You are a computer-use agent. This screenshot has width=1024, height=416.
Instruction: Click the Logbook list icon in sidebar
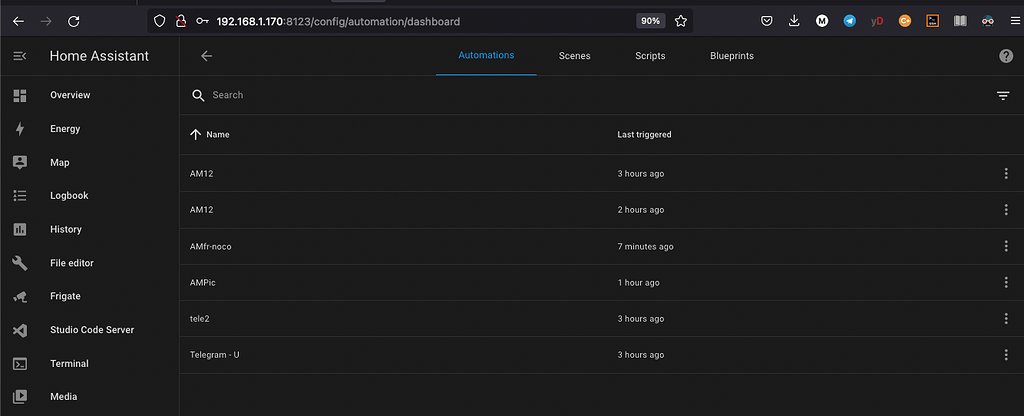click(x=19, y=196)
